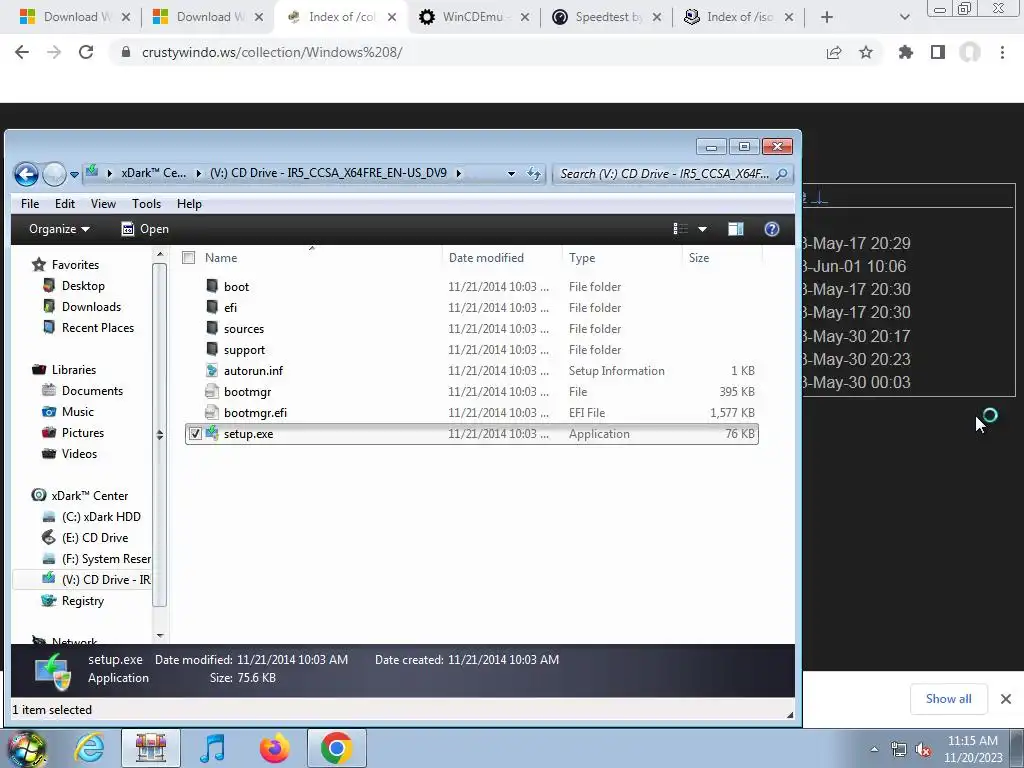Open Desktop in Favorites
Image resolution: width=1024 pixels, height=768 pixels.
click(83, 285)
